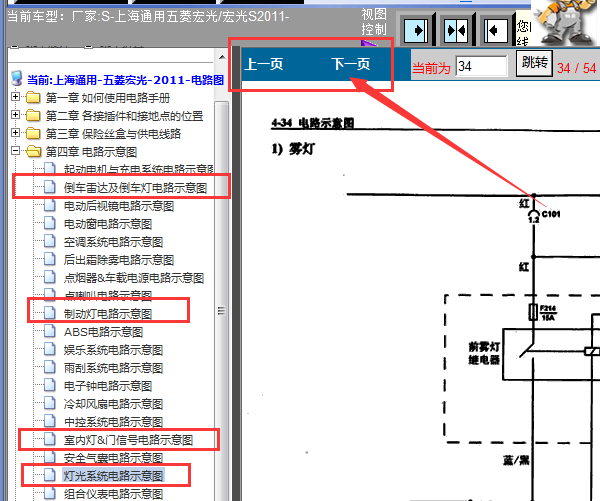Open 空调系统电路示意图 document
This screenshot has width=600, height=501.
coord(113,242)
